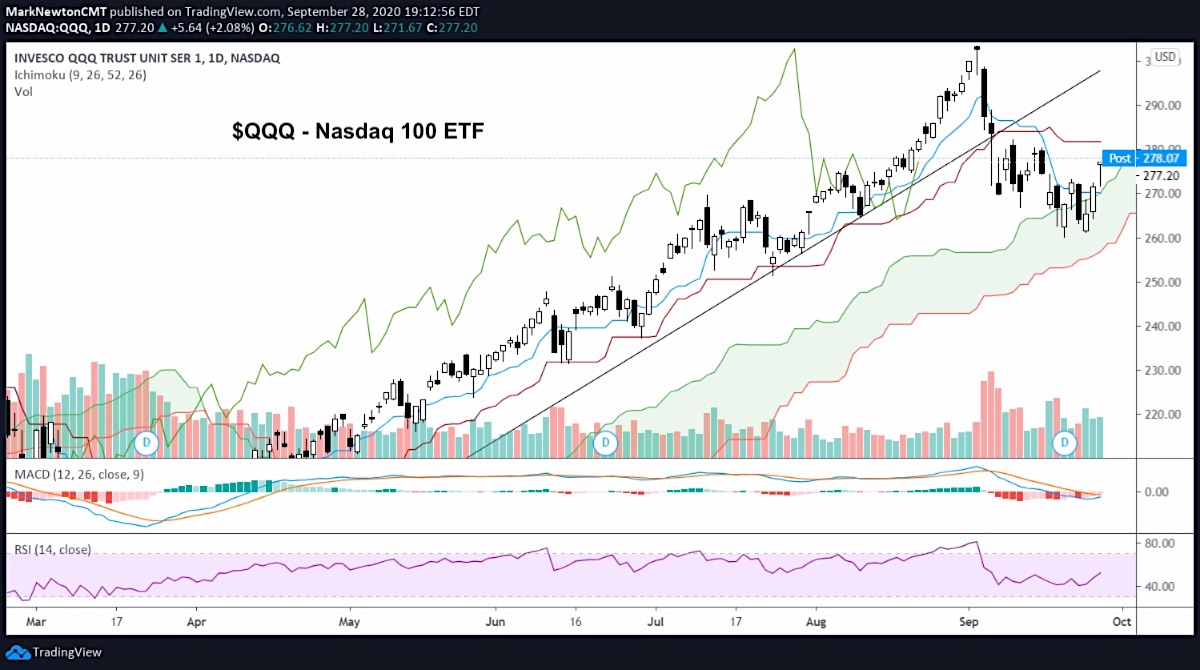Click the May date on the time axis
The image size is (1200, 670).
[350, 620]
